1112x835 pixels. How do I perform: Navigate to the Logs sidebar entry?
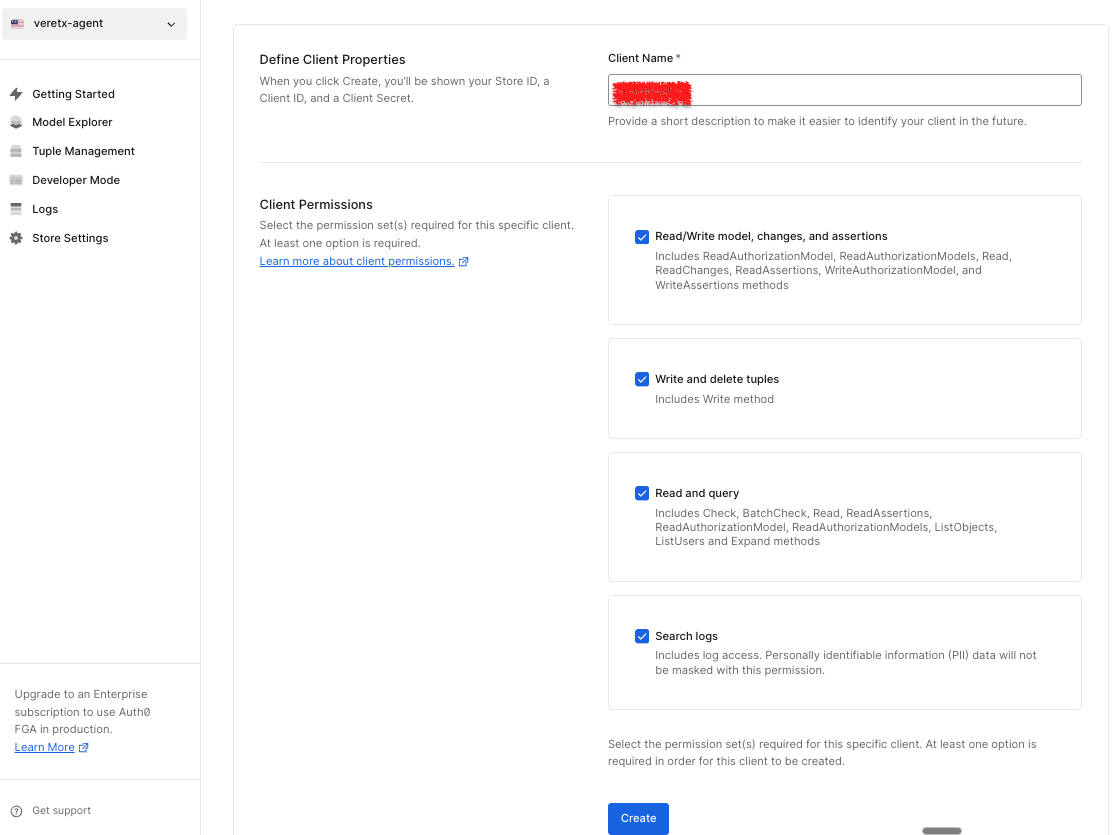[x=46, y=209]
